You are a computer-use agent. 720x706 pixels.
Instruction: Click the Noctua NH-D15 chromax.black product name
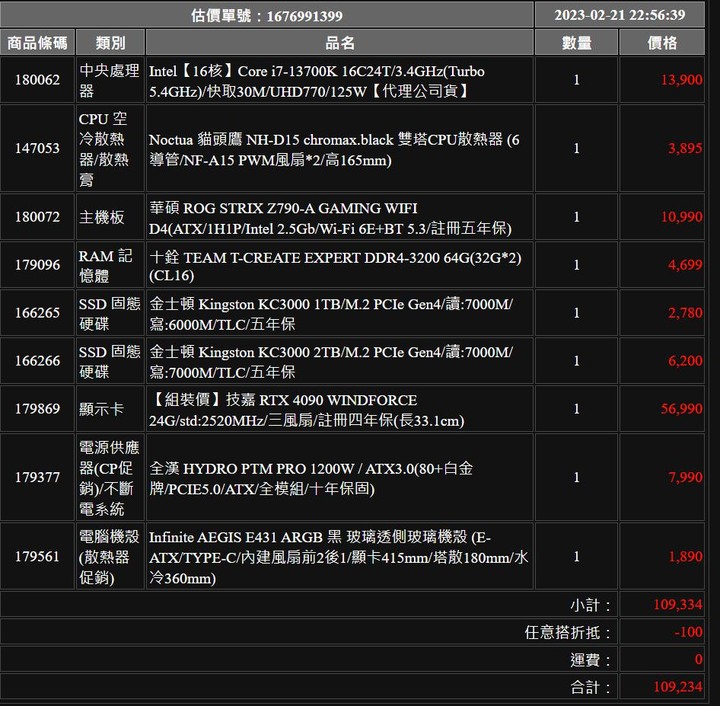click(x=334, y=150)
